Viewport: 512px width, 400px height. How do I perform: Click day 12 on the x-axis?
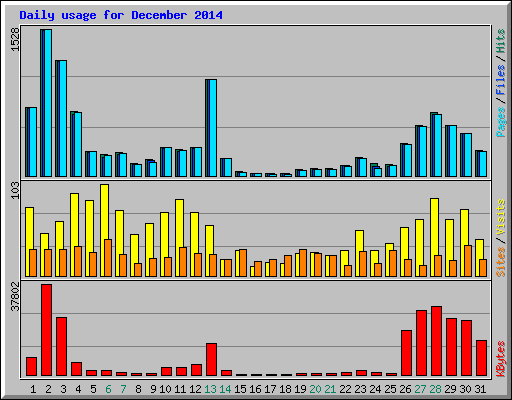click(195, 389)
